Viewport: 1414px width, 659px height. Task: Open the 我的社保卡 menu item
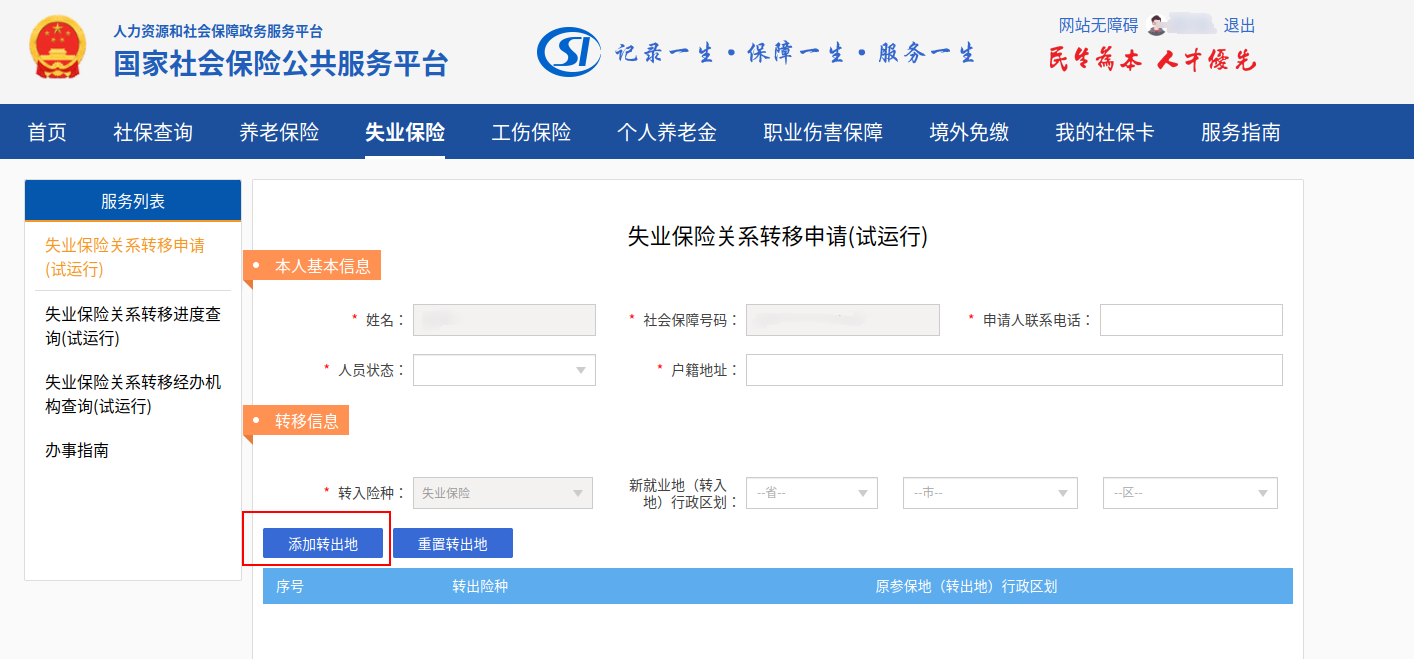pos(1105,132)
